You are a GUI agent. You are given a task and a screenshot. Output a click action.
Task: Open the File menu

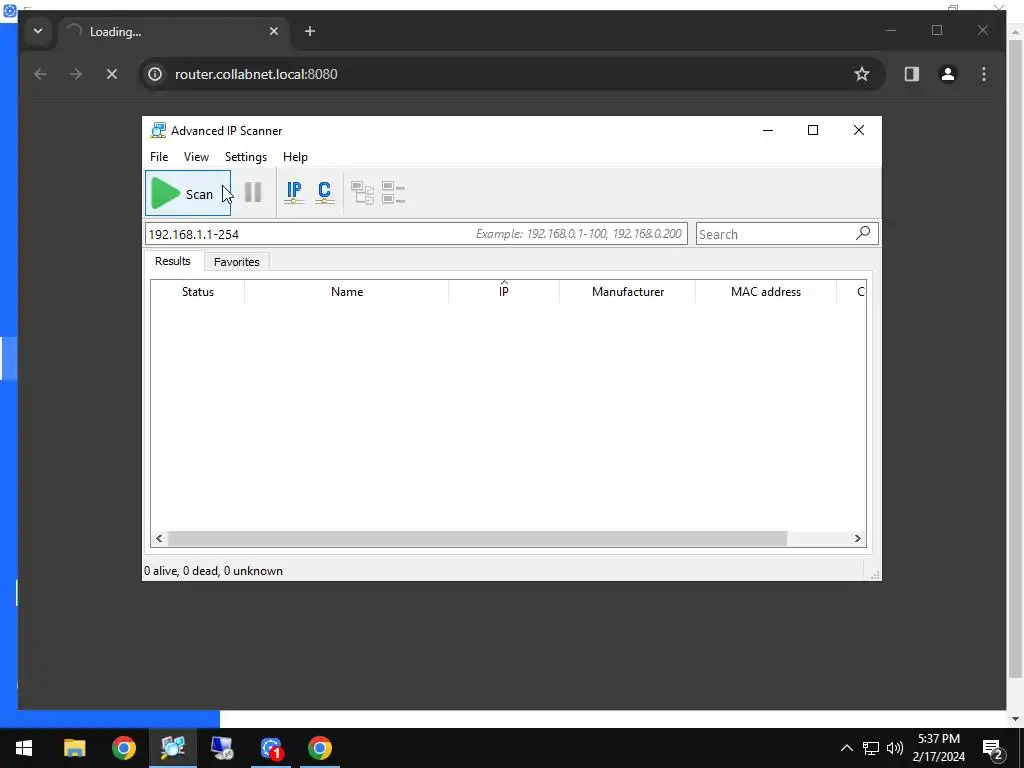[159, 157]
